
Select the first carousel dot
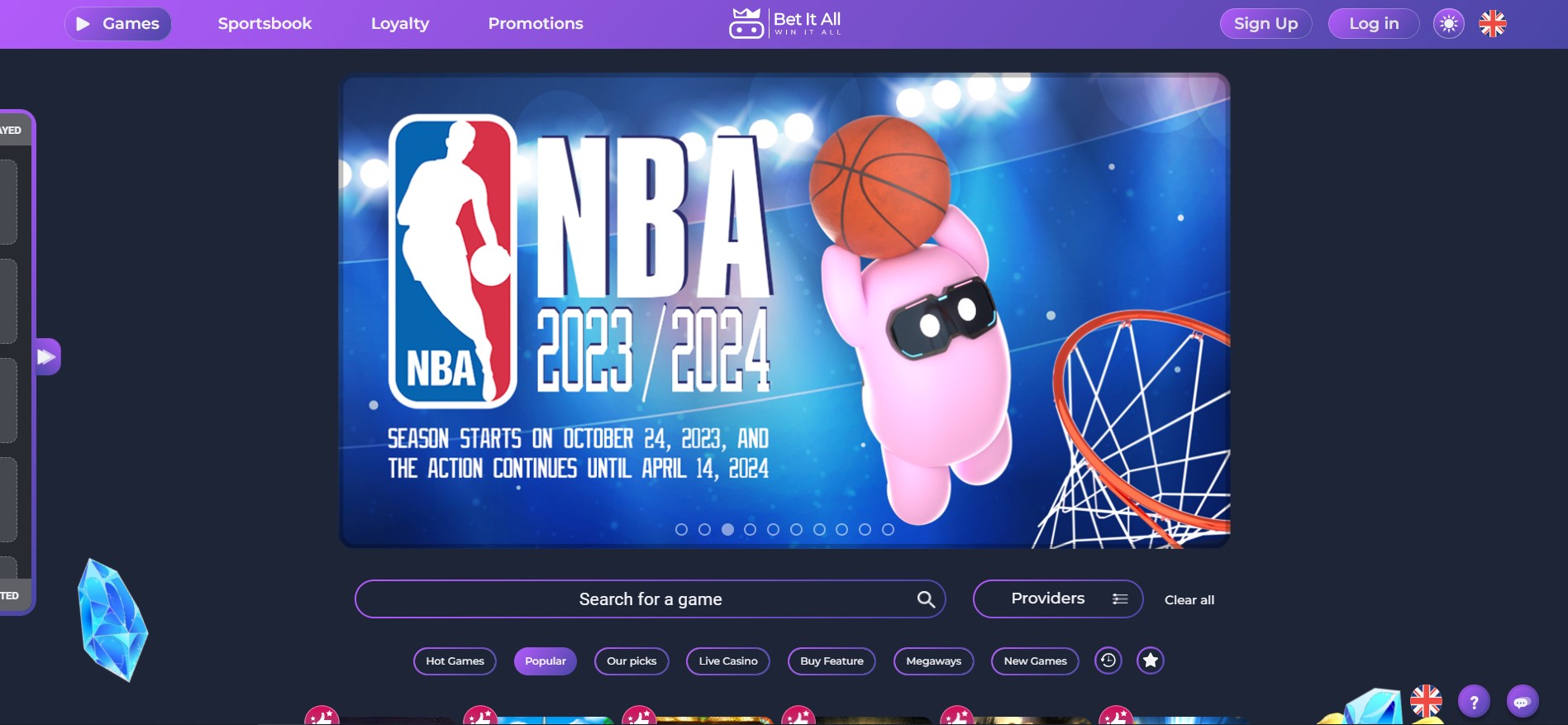681,529
